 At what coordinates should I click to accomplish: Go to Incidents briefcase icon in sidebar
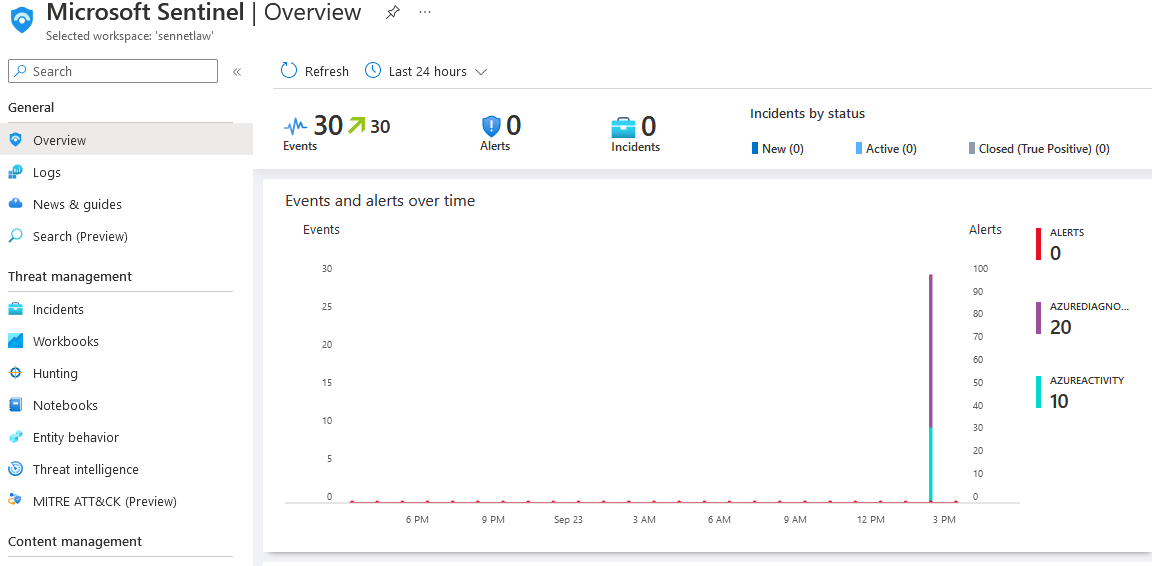pos(15,309)
